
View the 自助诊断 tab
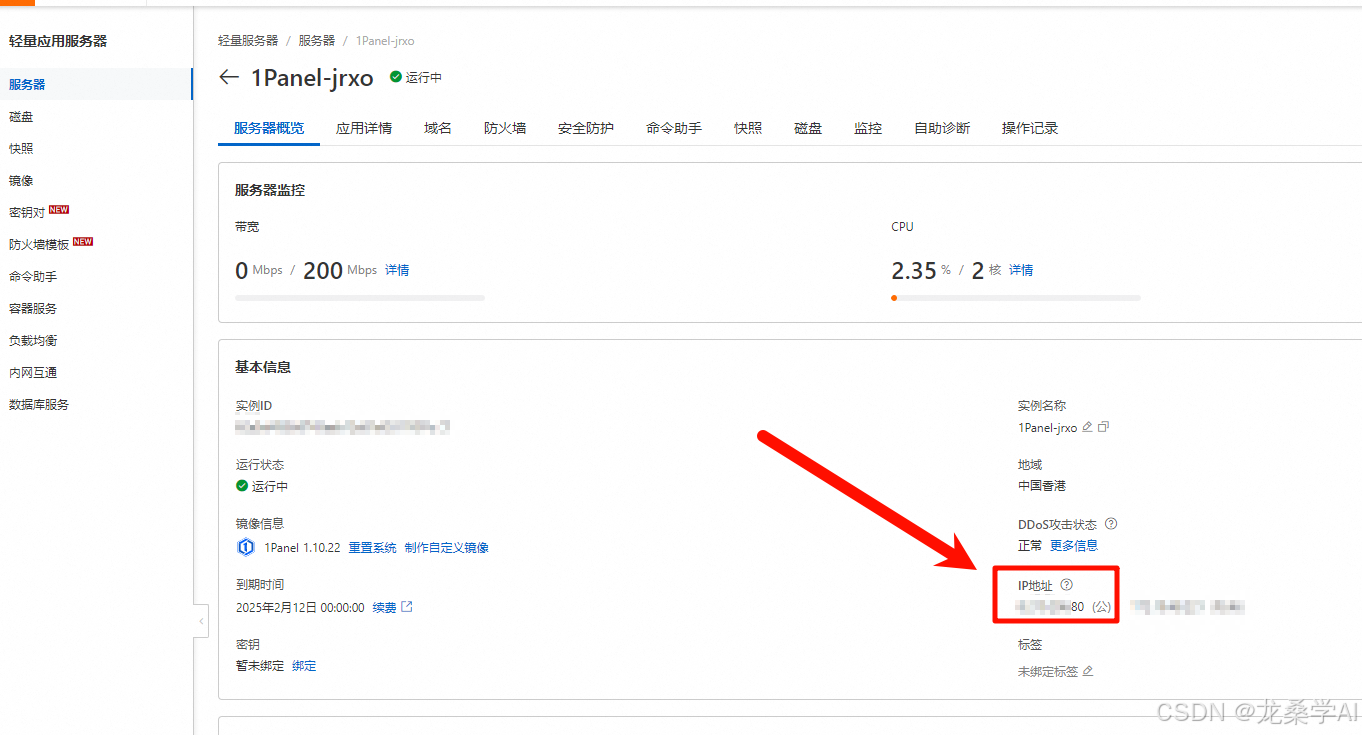[942, 128]
